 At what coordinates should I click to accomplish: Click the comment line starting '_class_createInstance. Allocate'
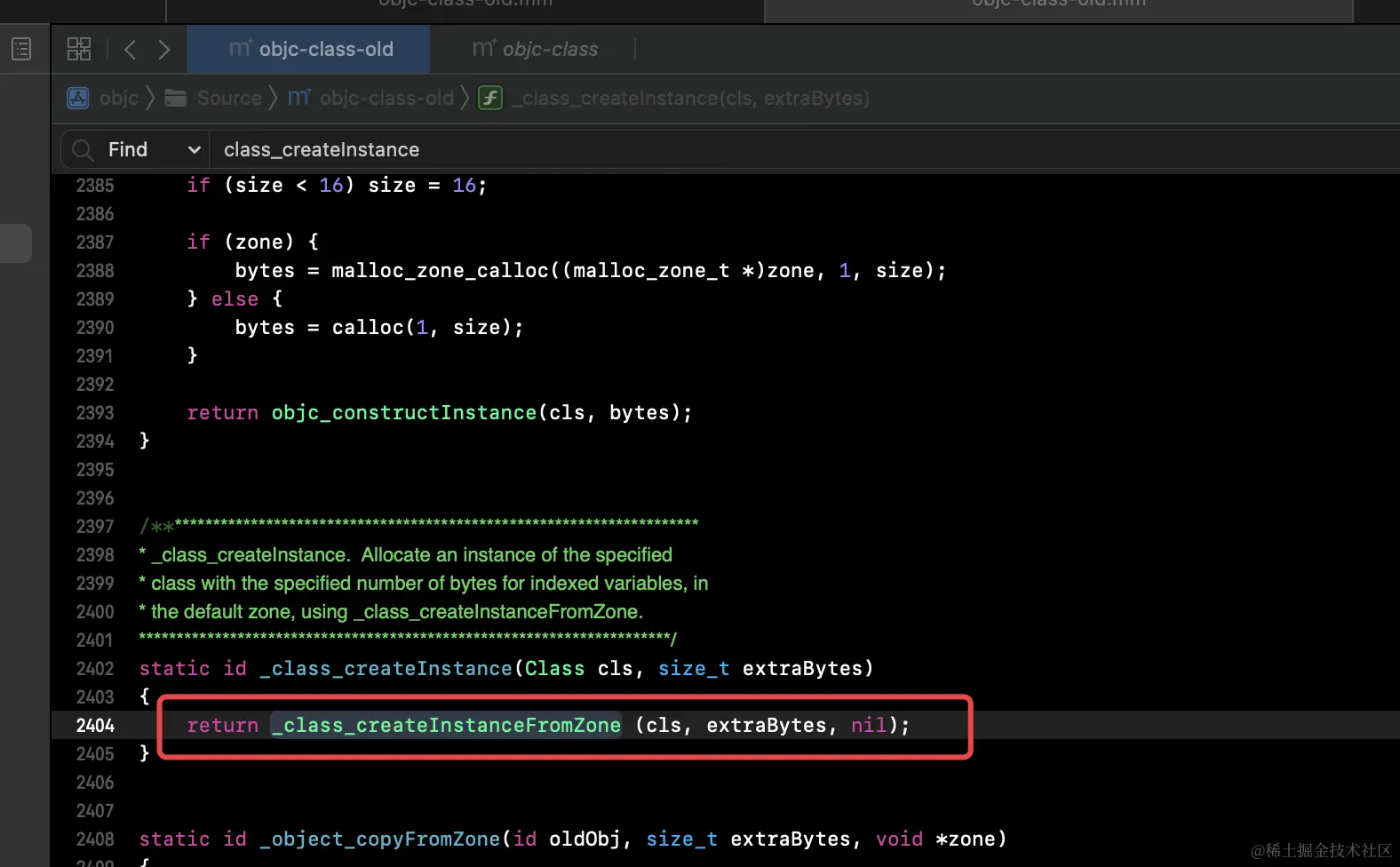406,555
